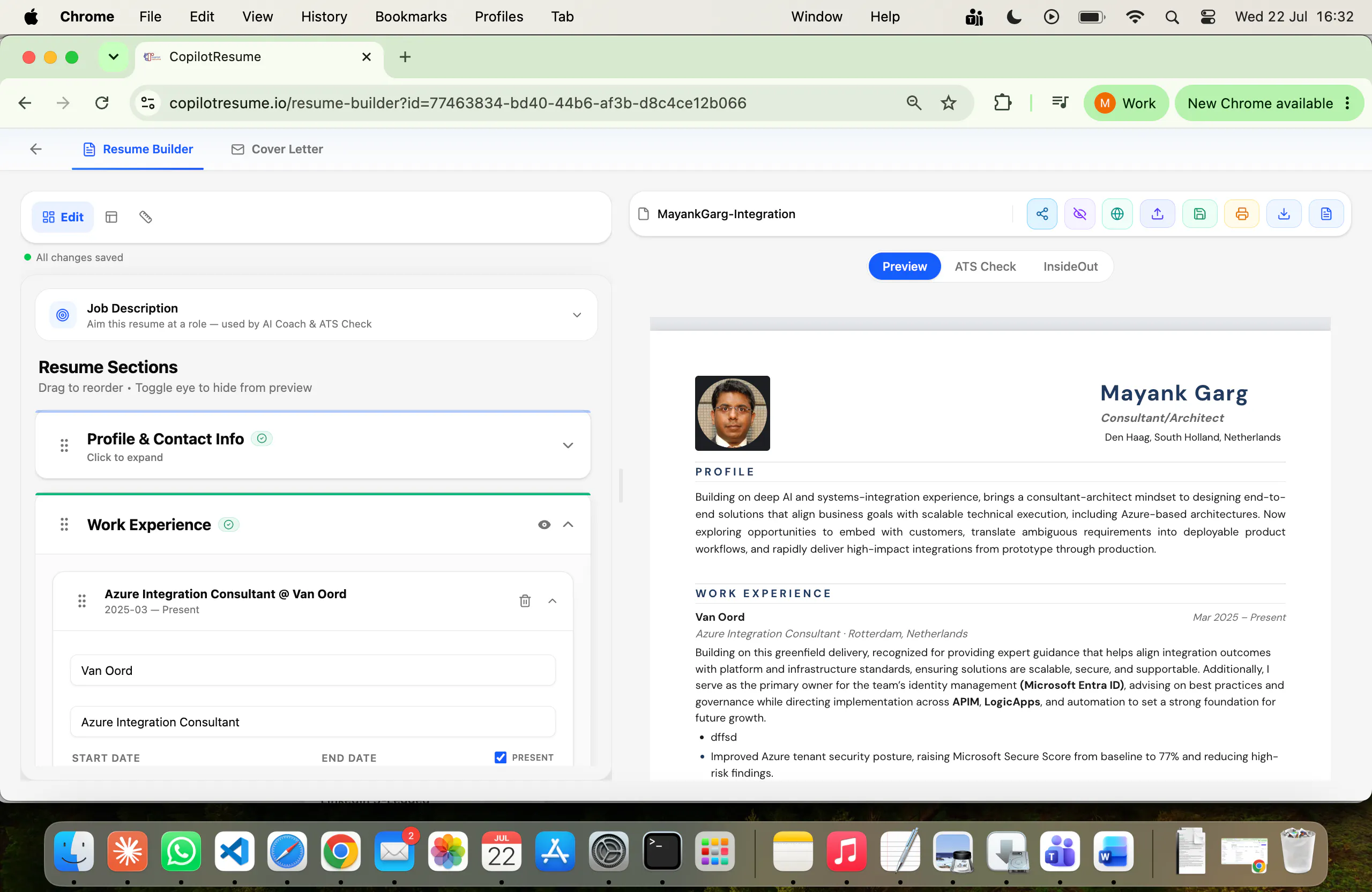Click the browser address bar URL
Image resolution: width=1372 pixels, height=892 pixels.
tap(458, 103)
